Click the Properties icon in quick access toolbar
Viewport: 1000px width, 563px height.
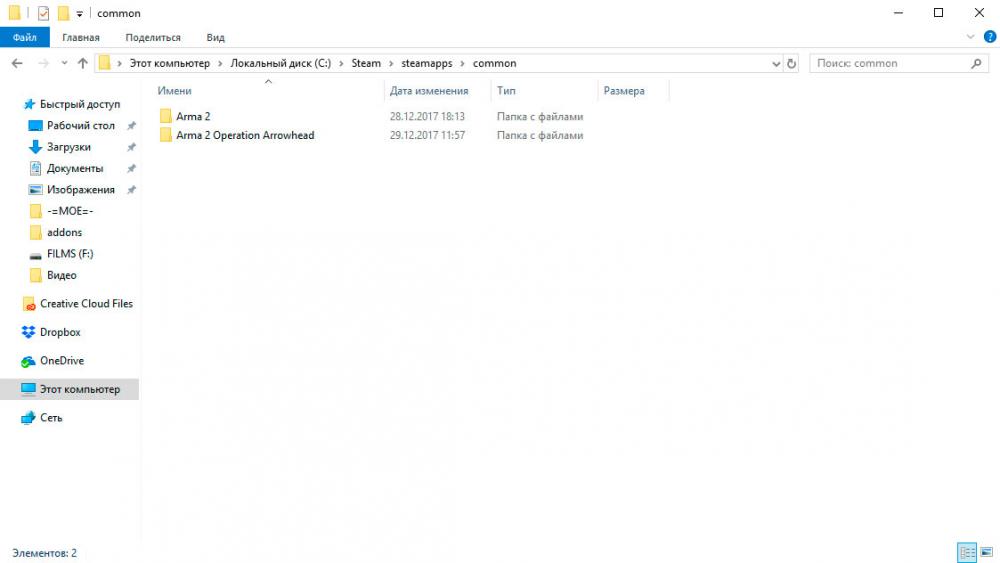coord(43,13)
